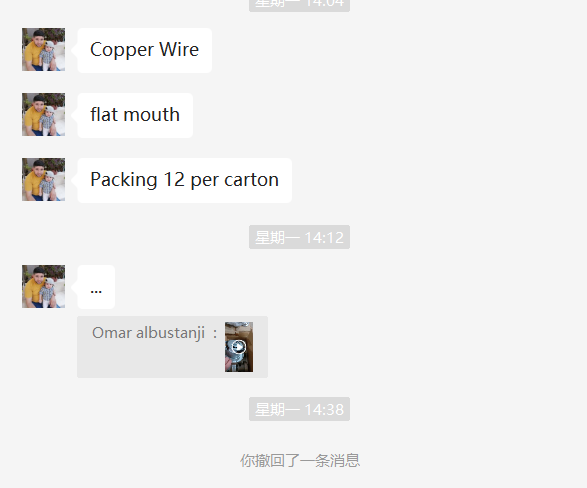
Task: Open the video thumbnail in quoted message
Action: [239, 347]
